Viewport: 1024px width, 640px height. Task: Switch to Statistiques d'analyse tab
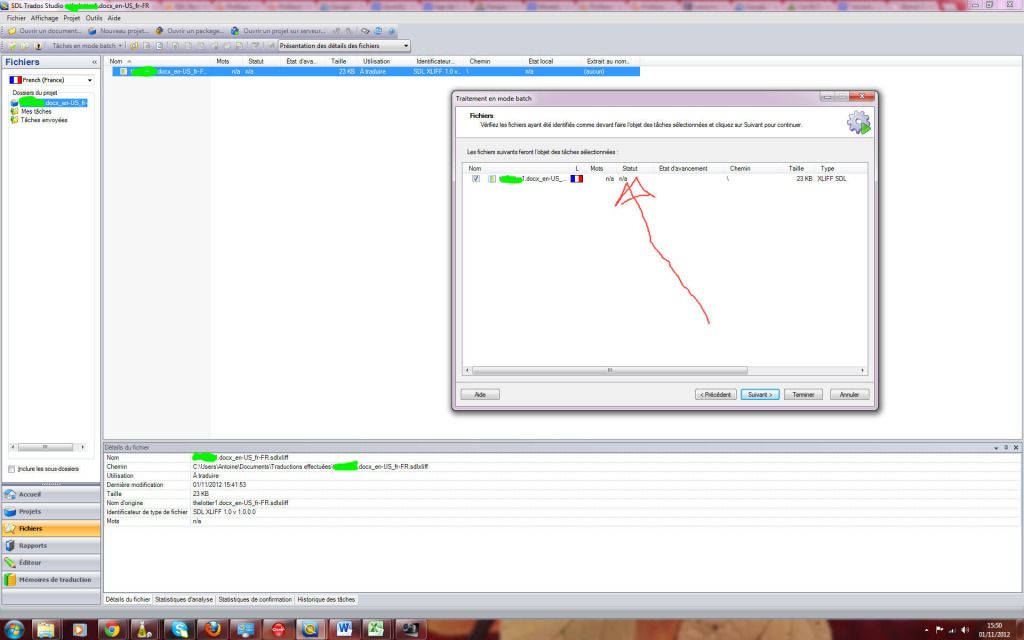click(184, 600)
